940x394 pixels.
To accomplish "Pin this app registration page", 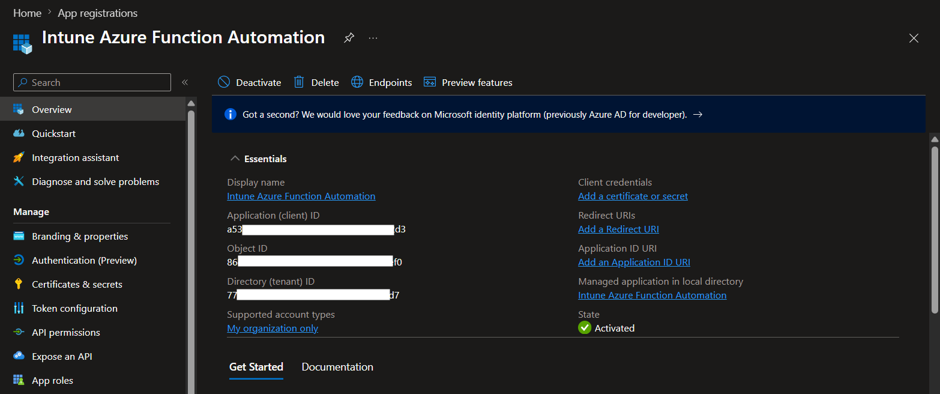I will pos(348,38).
